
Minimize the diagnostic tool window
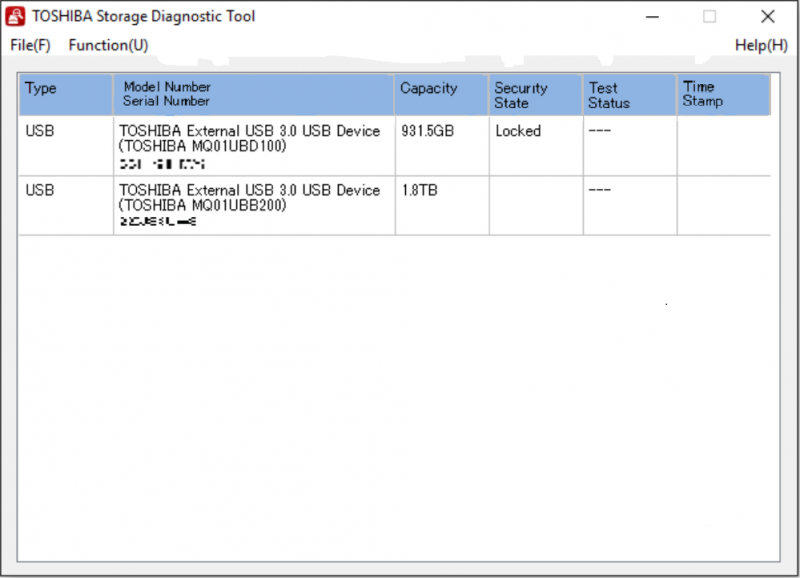tap(652, 17)
